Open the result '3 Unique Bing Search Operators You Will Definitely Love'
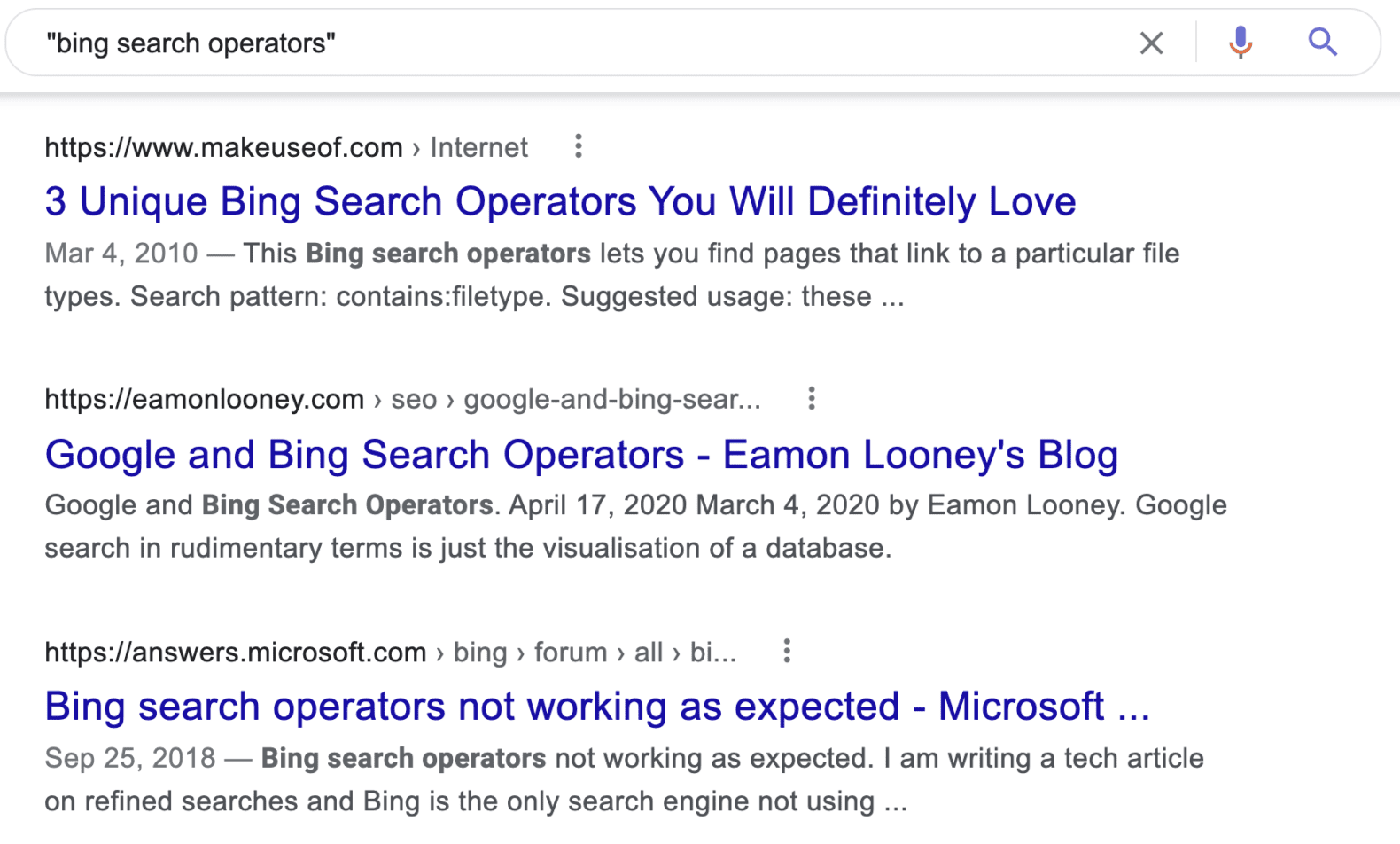The image size is (1400, 844). (x=560, y=201)
